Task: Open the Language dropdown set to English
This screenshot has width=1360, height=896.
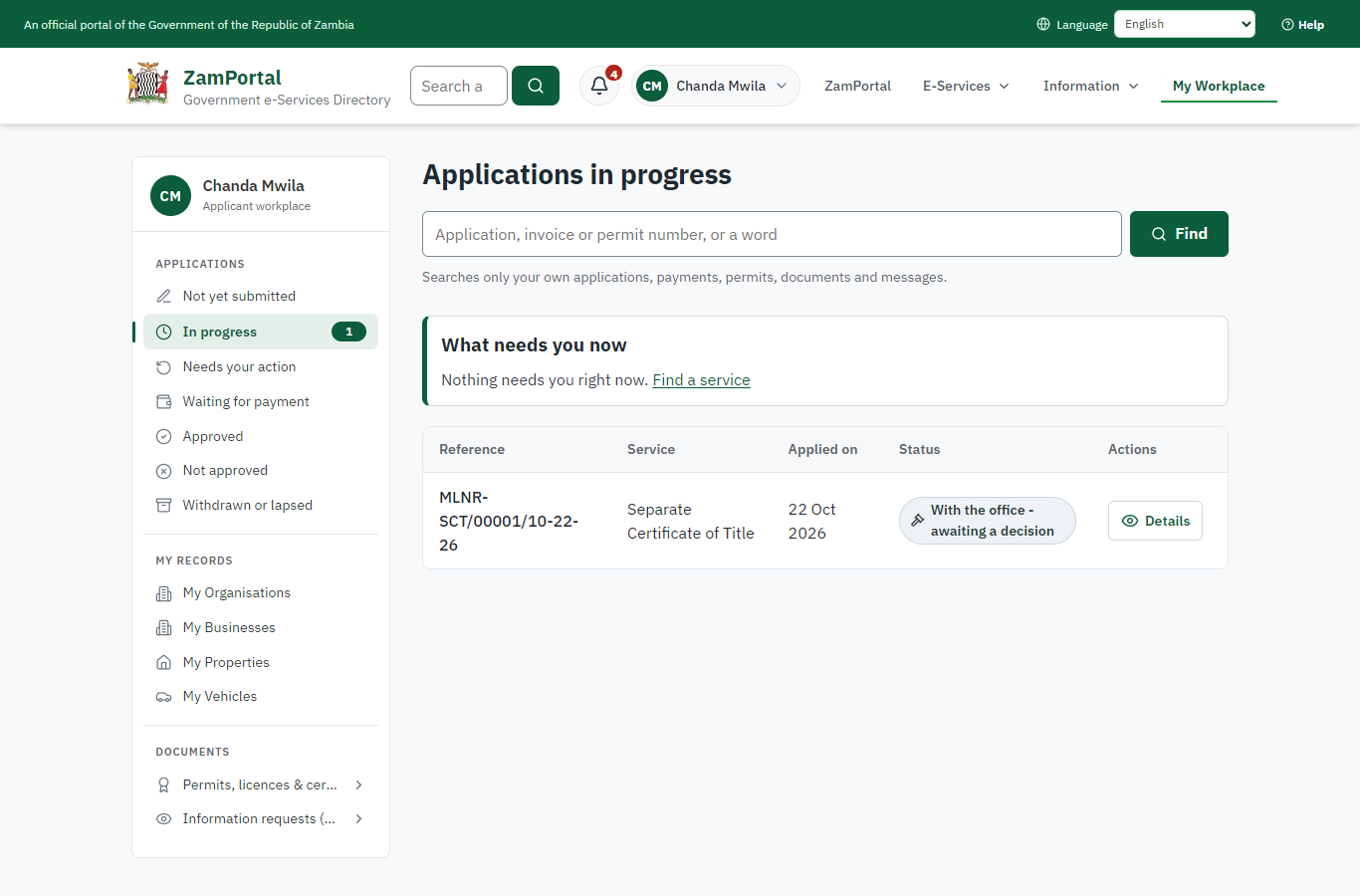Action: pos(1185,24)
